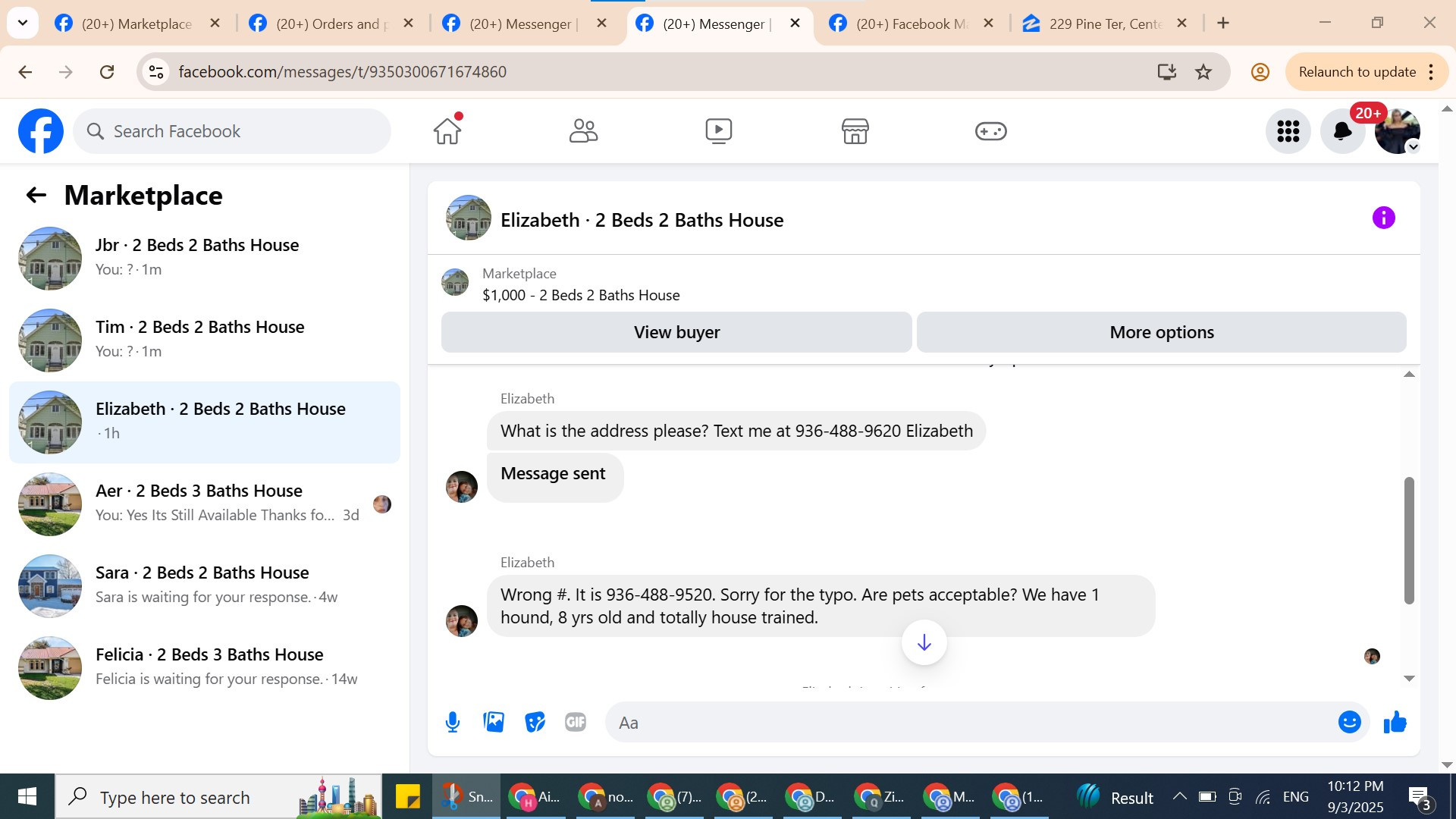Screen dimensions: 1456x819
Task: Expand the tab search dropdown
Action: (23, 24)
